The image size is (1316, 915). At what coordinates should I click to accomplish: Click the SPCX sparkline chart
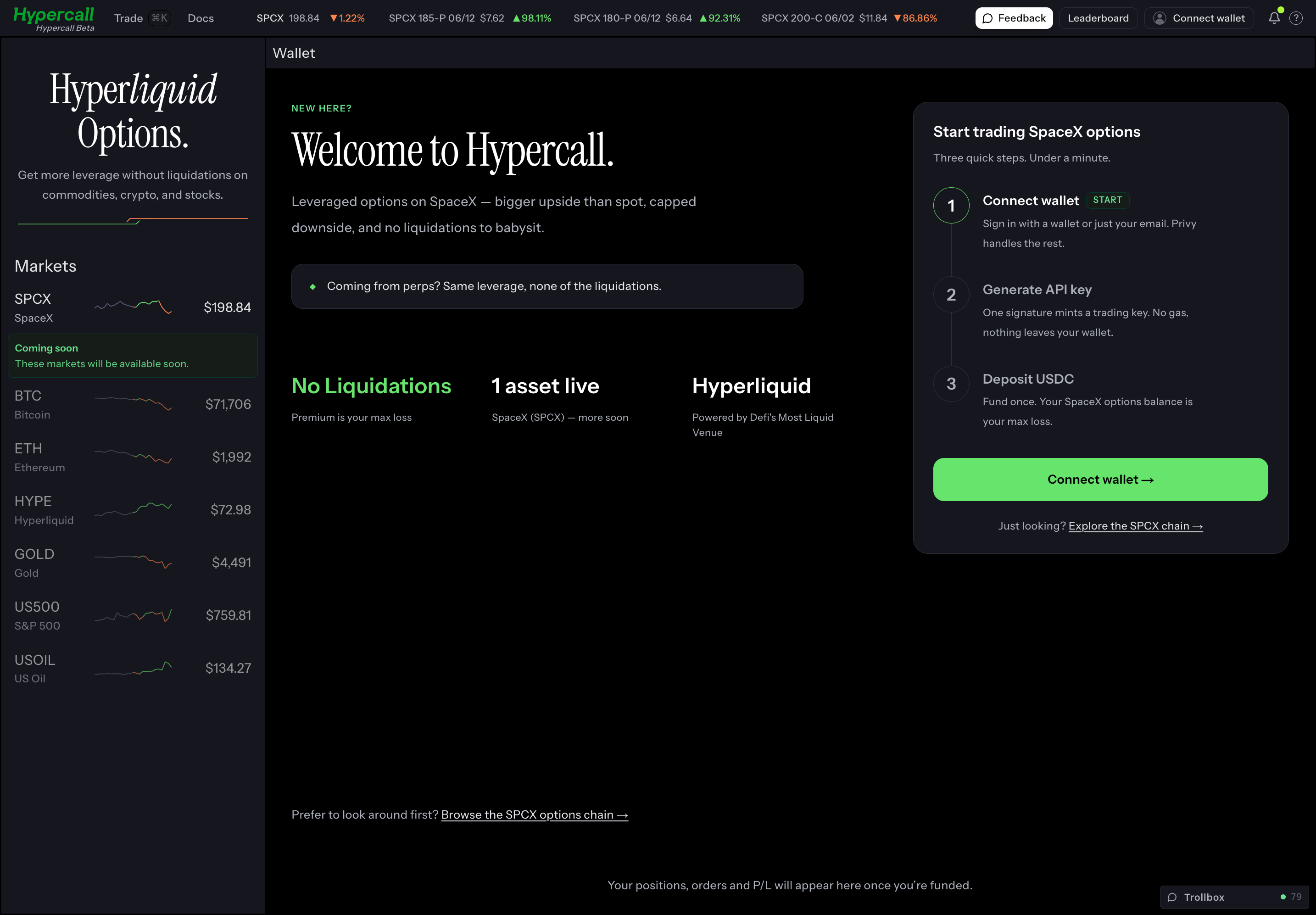click(x=133, y=307)
